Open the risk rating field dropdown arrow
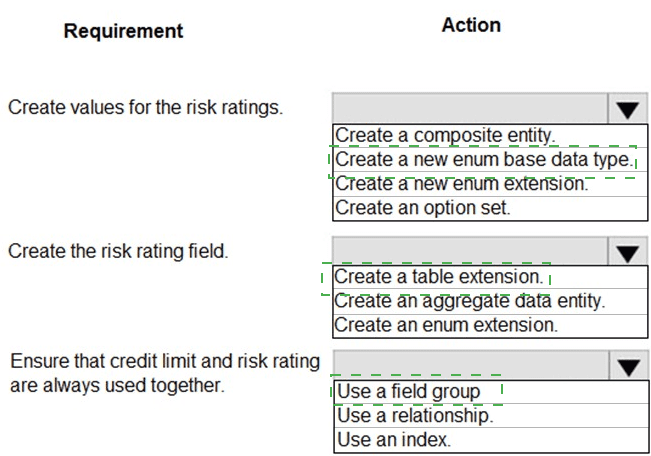The width and height of the screenshot is (651, 456). (627, 252)
